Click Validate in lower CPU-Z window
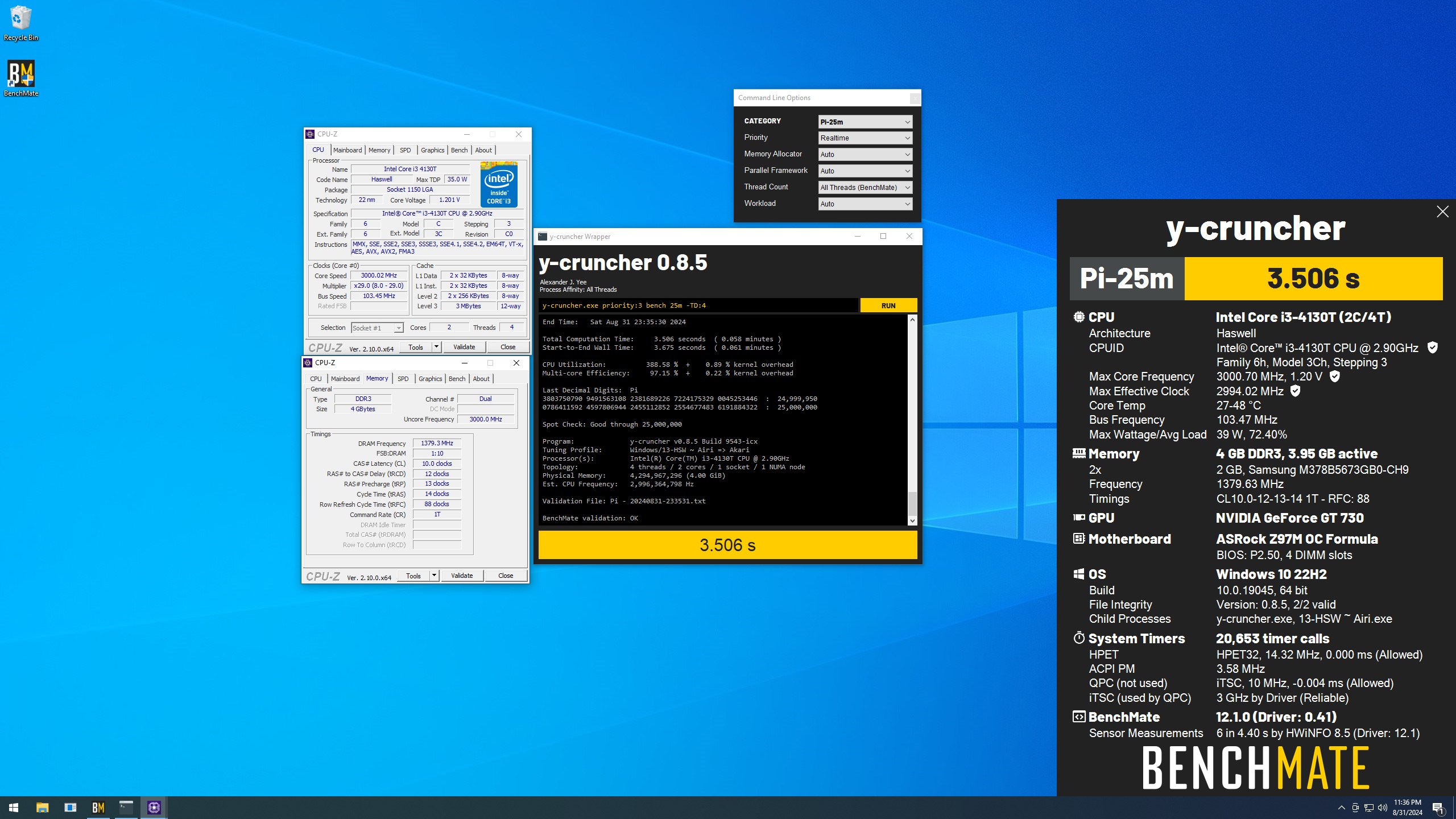The width and height of the screenshot is (1456, 819). 462,576
